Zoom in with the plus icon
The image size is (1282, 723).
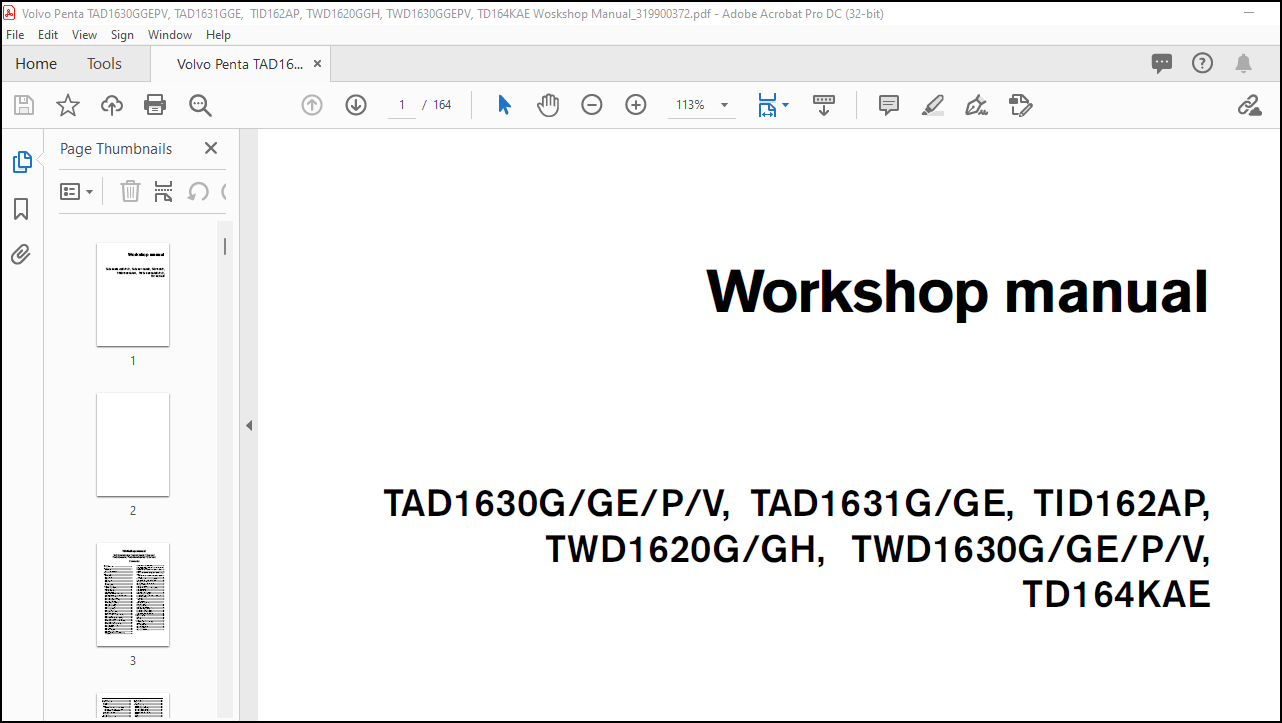coord(636,105)
